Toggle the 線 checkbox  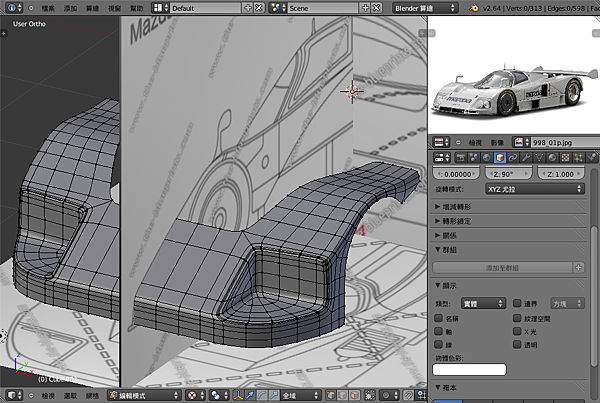[439, 344]
